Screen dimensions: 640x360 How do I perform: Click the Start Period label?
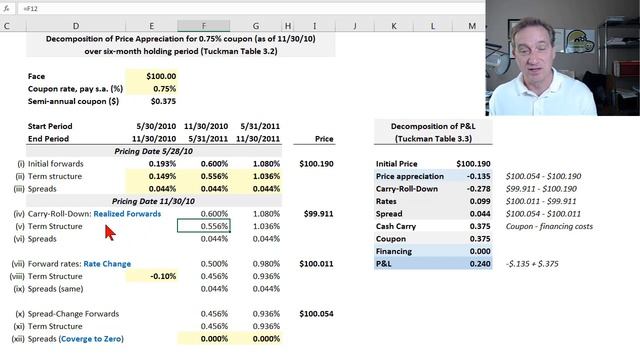[50, 126]
